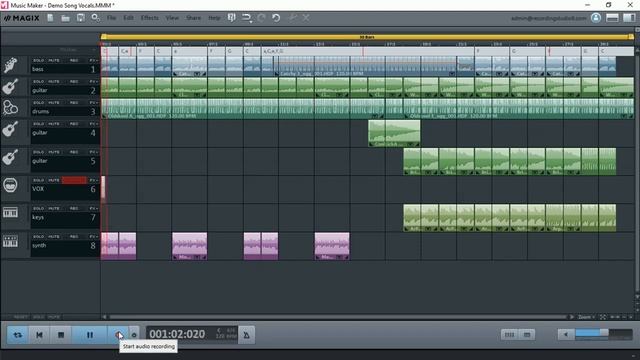Open the FX dropdown on guitar track 4
The width and height of the screenshot is (640, 360).
(x=93, y=124)
